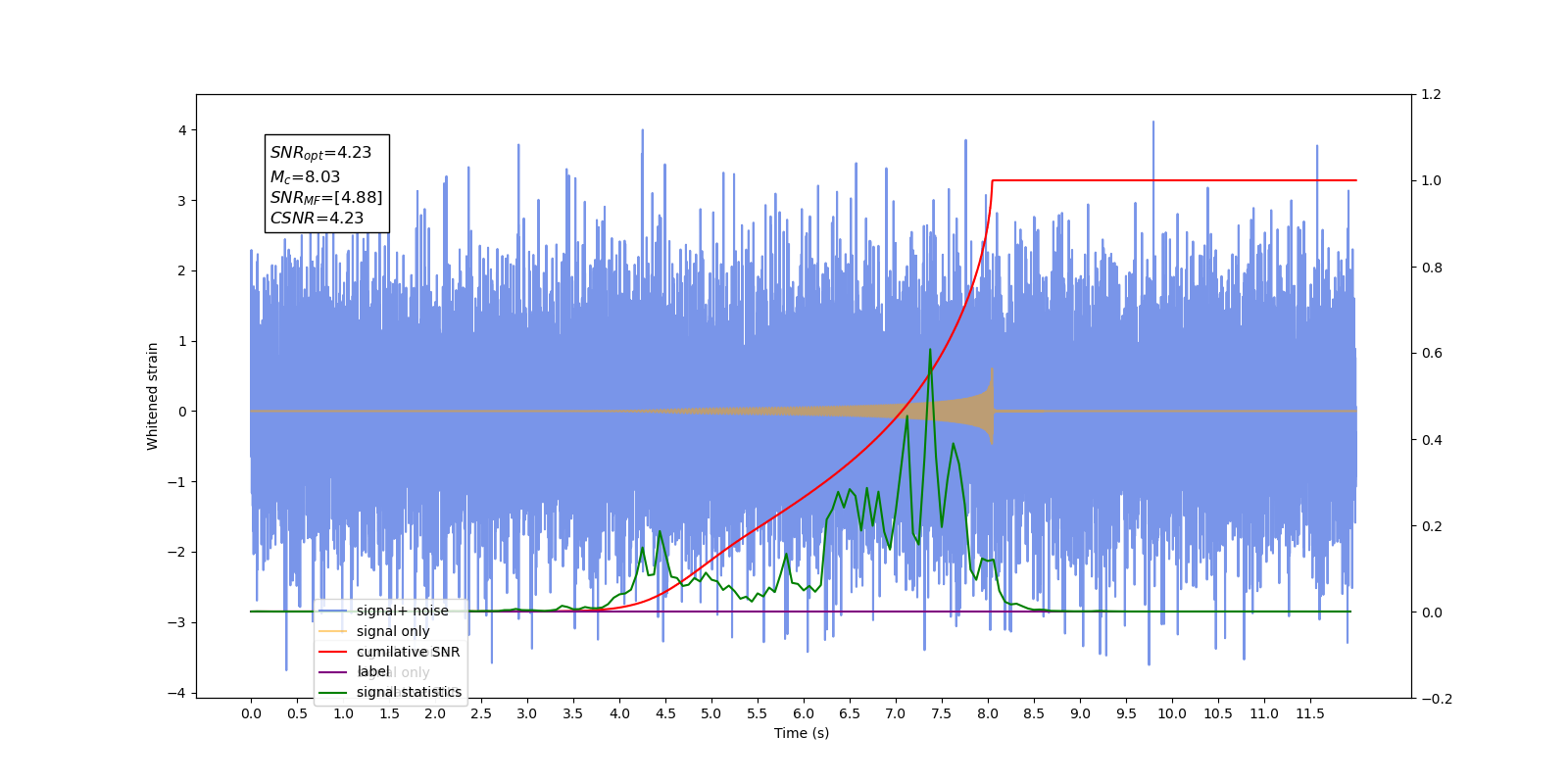1568x784 pixels.
Task: Click the 0 tick on left strain axis
Action: pos(181,412)
